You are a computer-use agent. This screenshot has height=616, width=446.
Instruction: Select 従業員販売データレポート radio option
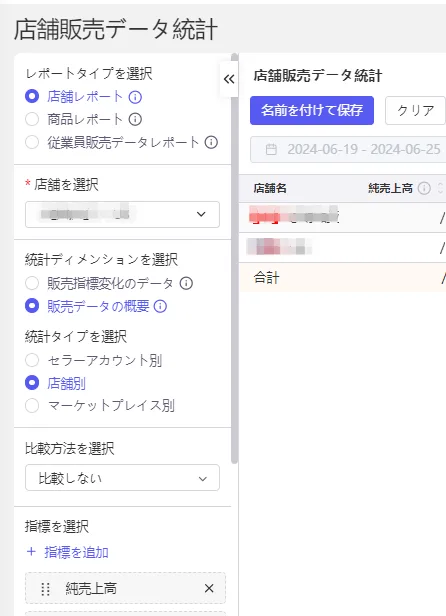32,142
